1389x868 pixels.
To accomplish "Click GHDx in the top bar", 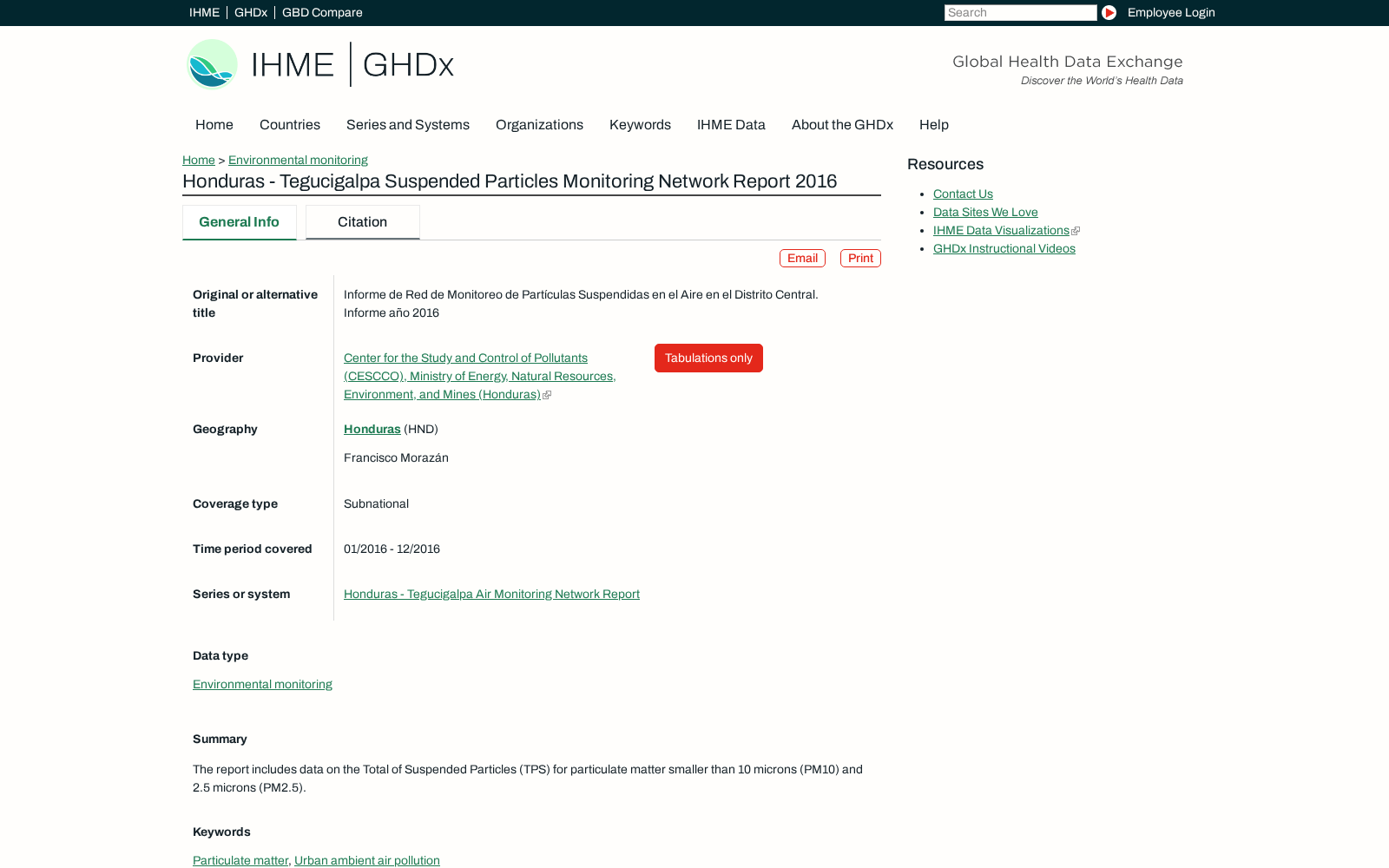I will coord(251,12).
